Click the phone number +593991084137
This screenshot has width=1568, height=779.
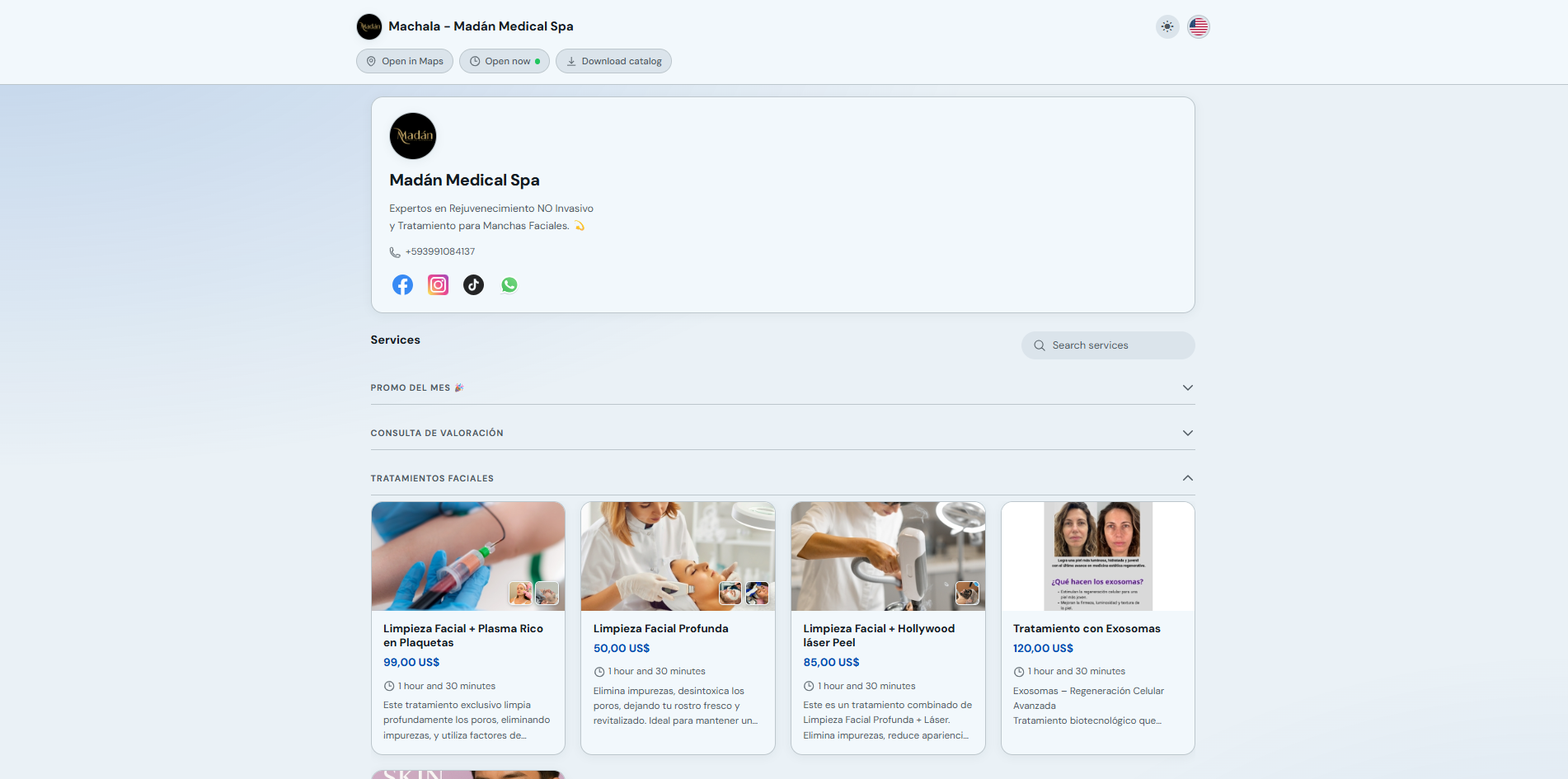[440, 251]
